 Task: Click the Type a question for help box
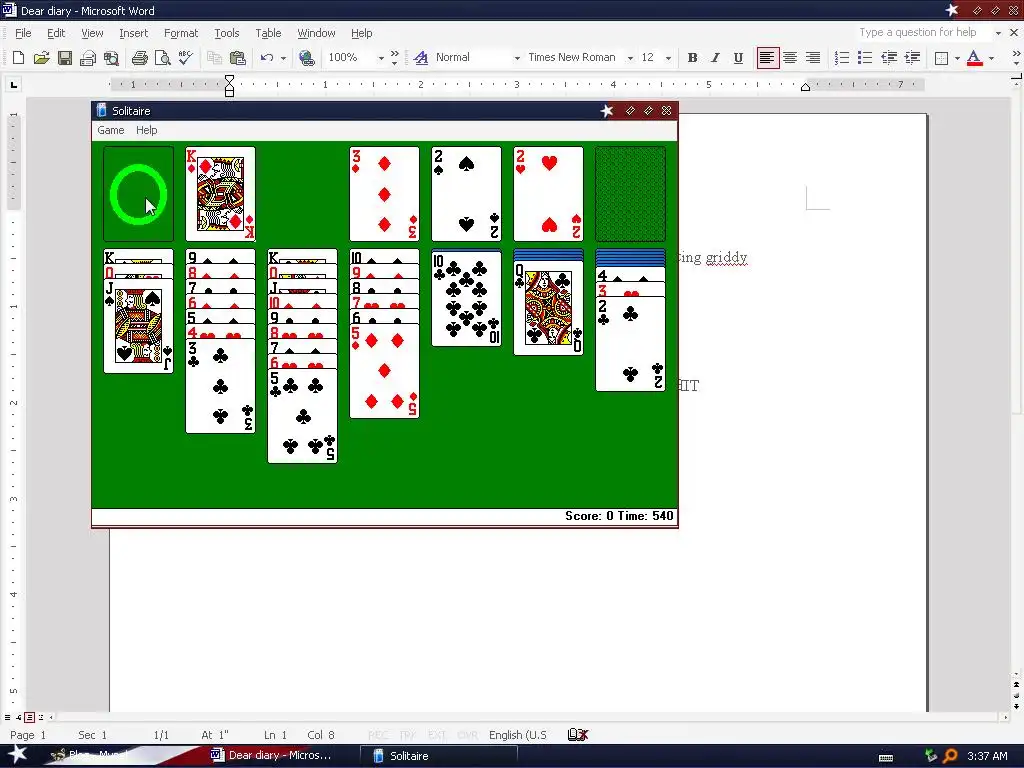[x=921, y=33]
